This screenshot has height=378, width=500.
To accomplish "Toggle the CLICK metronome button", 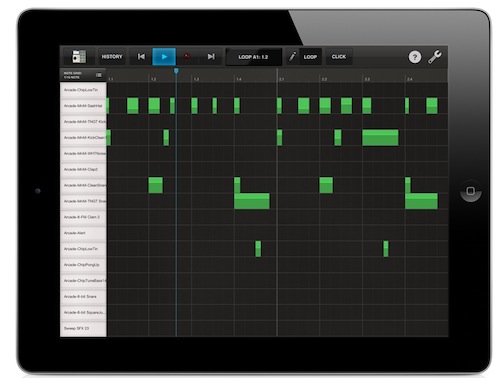I will [339, 57].
